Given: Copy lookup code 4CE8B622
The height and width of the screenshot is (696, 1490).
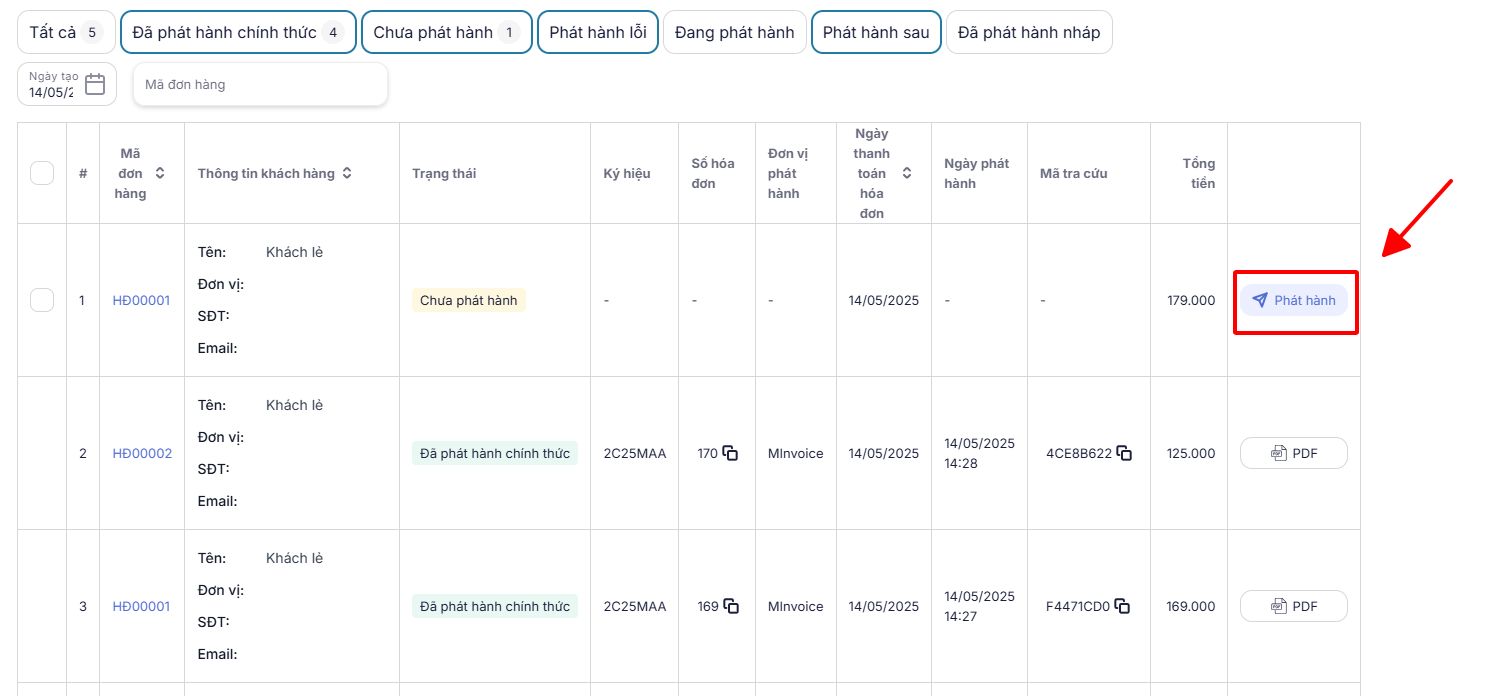Looking at the screenshot, I should [1125, 453].
